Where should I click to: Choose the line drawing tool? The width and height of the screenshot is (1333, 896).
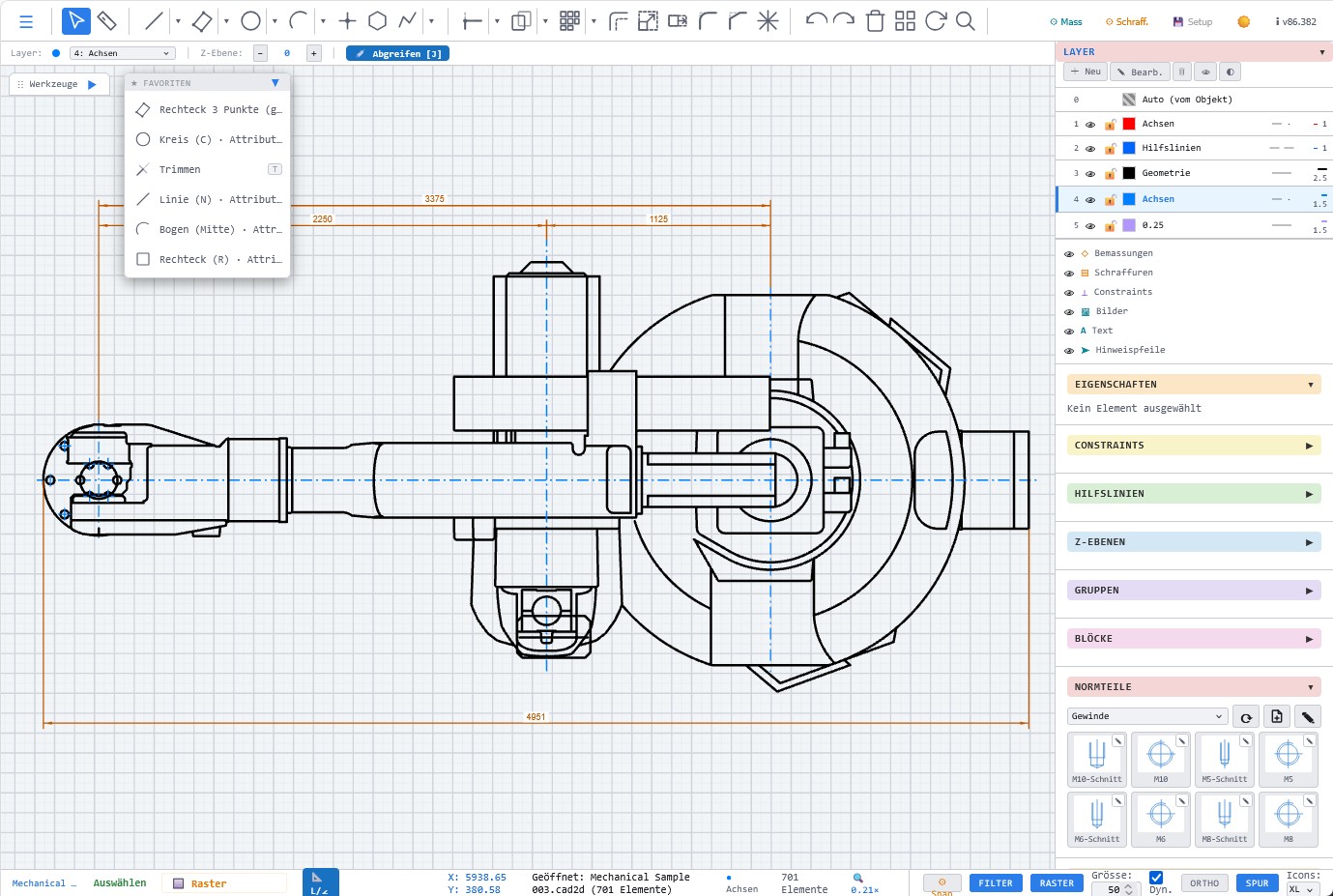point(154,20)
